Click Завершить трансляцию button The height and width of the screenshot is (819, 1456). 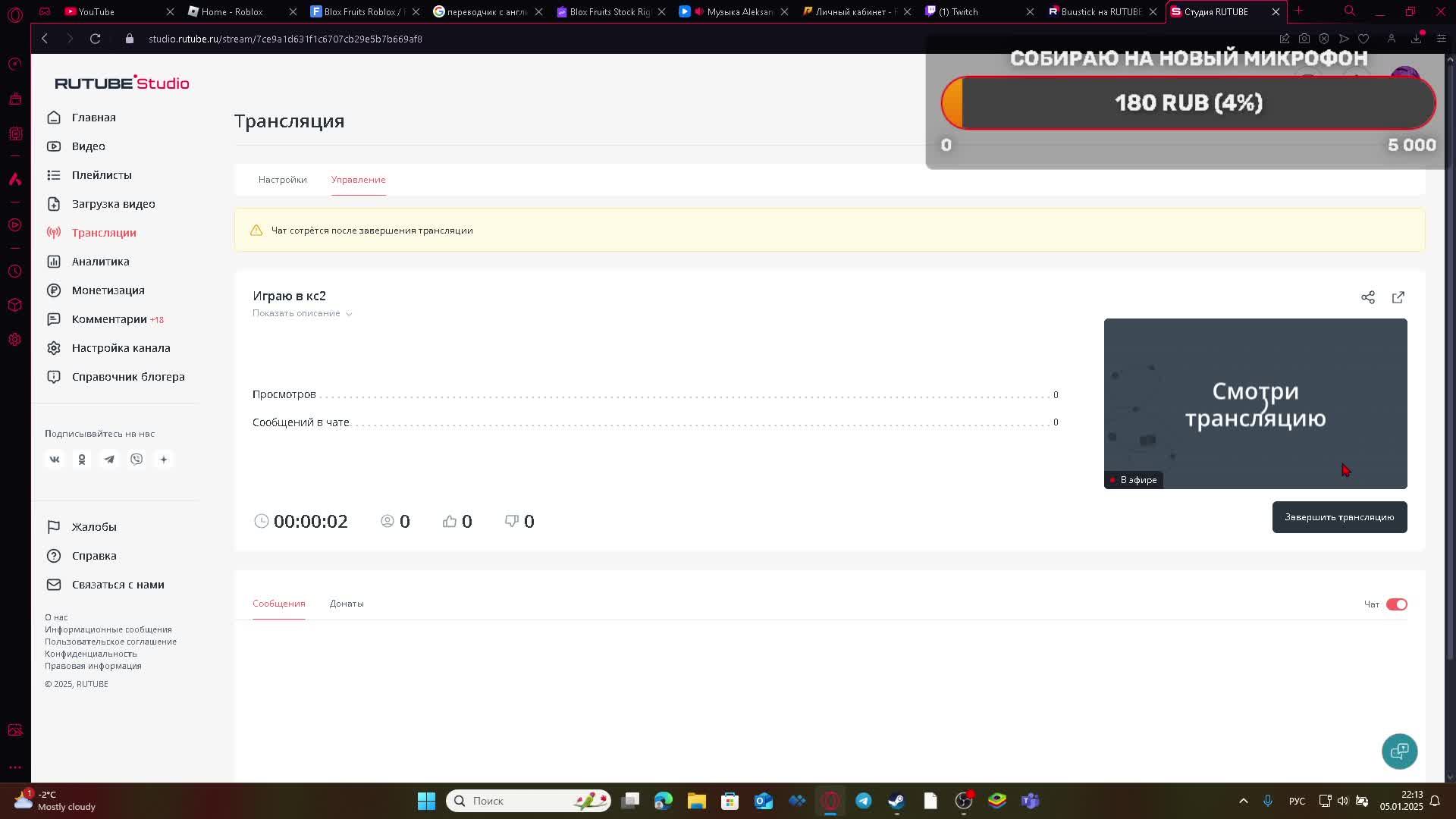pos(1338,517)
